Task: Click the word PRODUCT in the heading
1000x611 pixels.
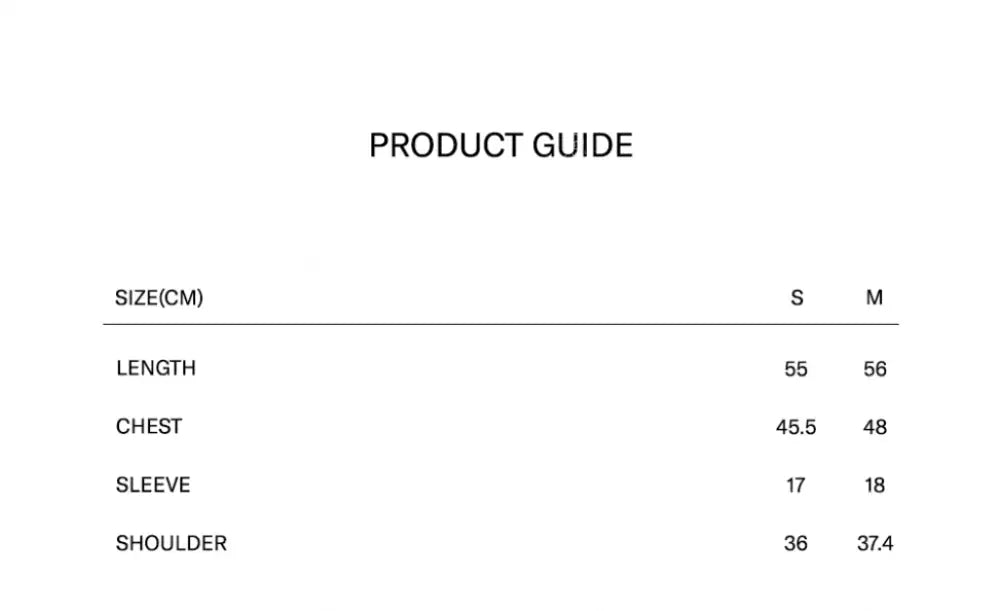Action: [x=446, y=146]
